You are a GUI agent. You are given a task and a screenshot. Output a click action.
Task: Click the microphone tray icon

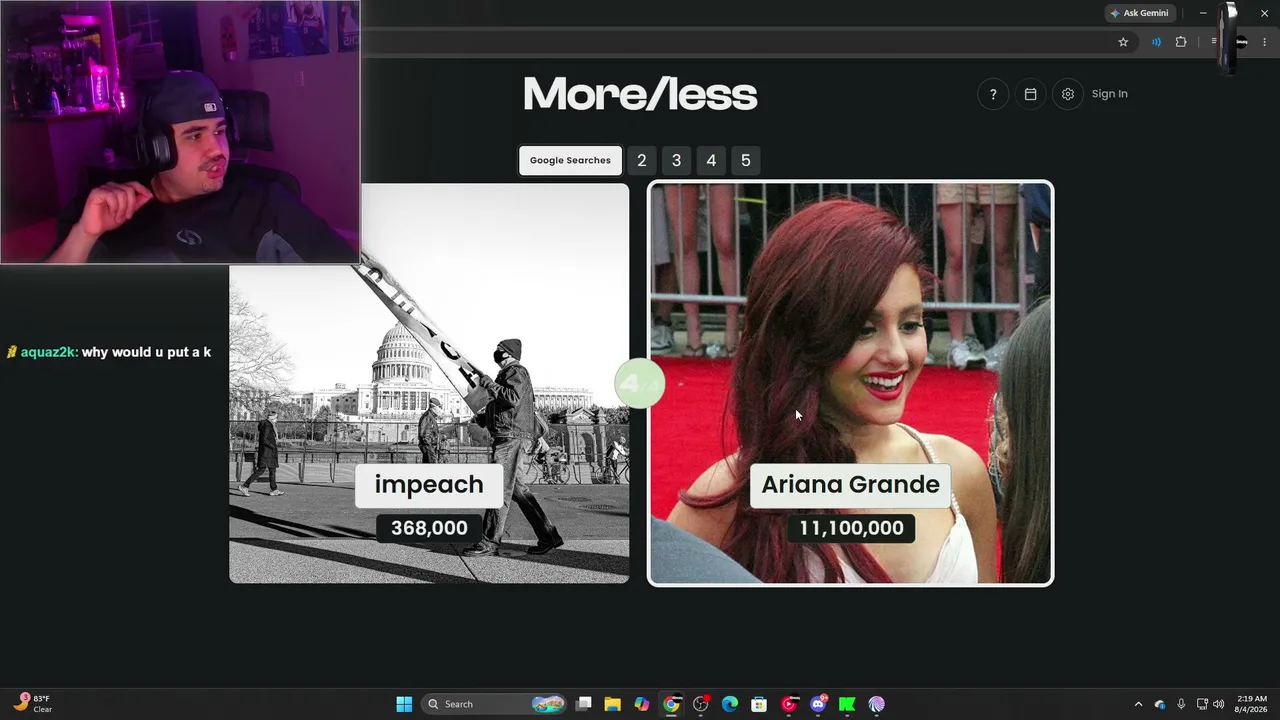click(1181, 704)
